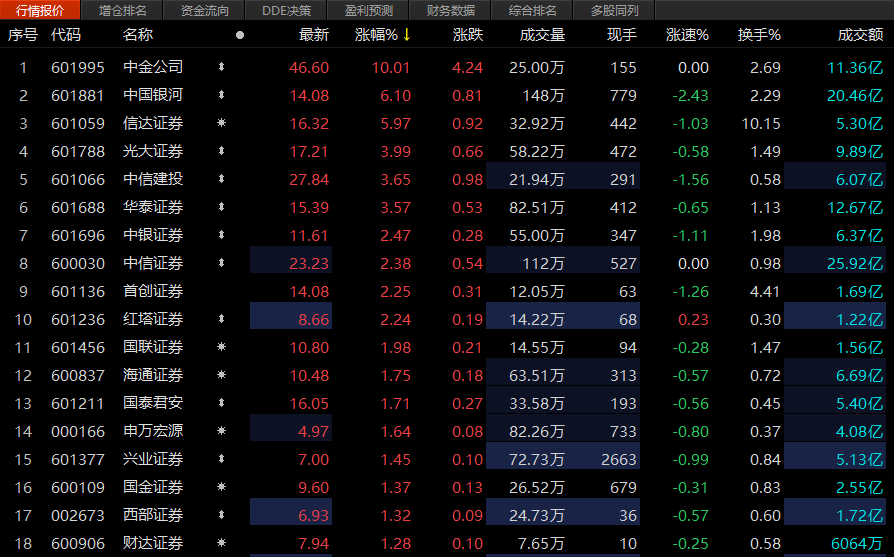Click the 成交额 column header

(x=860, y=35)
